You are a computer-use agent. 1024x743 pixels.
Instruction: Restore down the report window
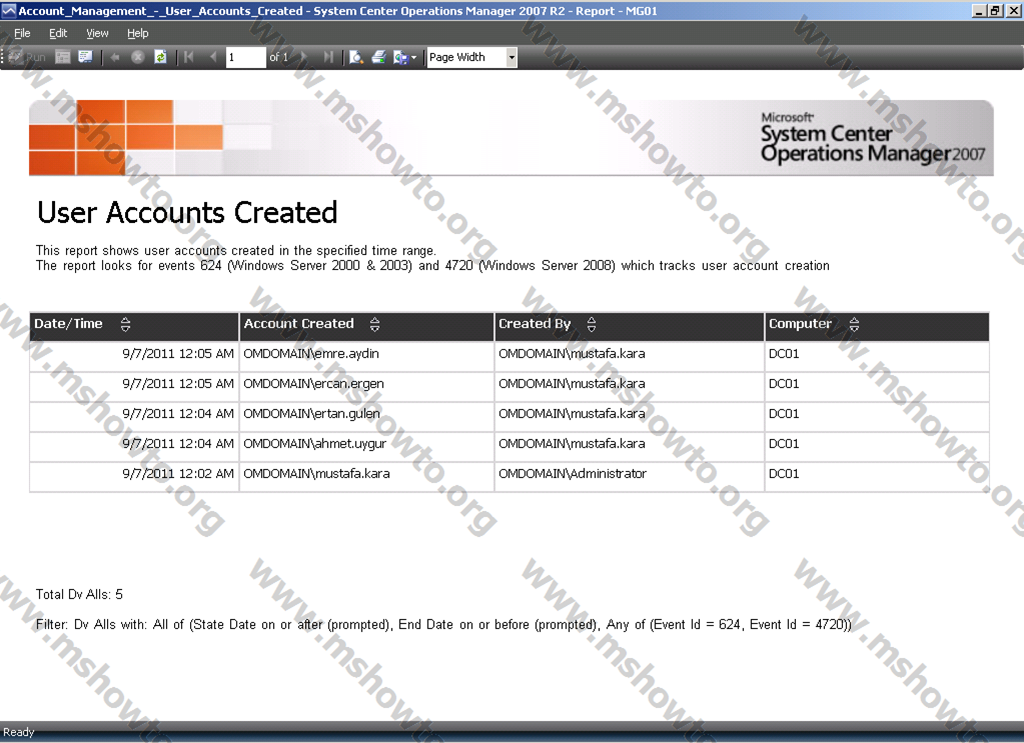tap(995, 10)
